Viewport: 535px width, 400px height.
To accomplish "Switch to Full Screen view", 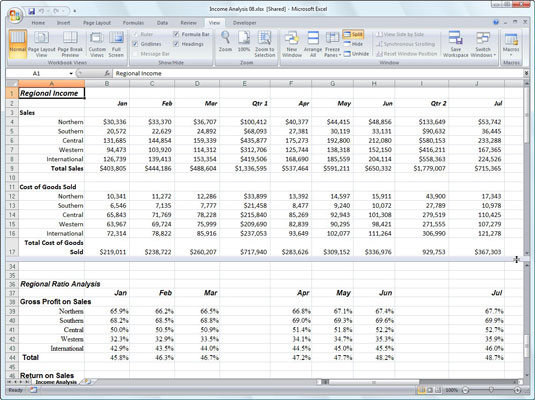I will click(116, 44).
